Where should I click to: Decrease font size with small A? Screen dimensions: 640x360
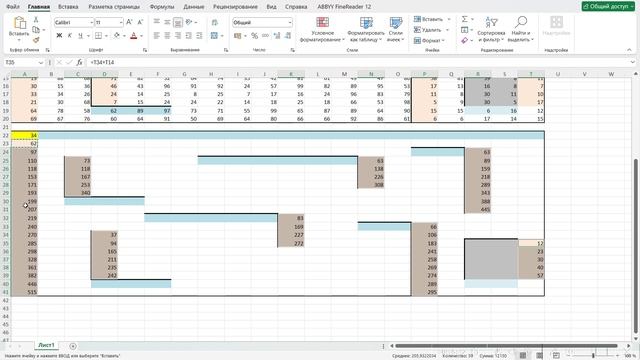click(140, 22)
